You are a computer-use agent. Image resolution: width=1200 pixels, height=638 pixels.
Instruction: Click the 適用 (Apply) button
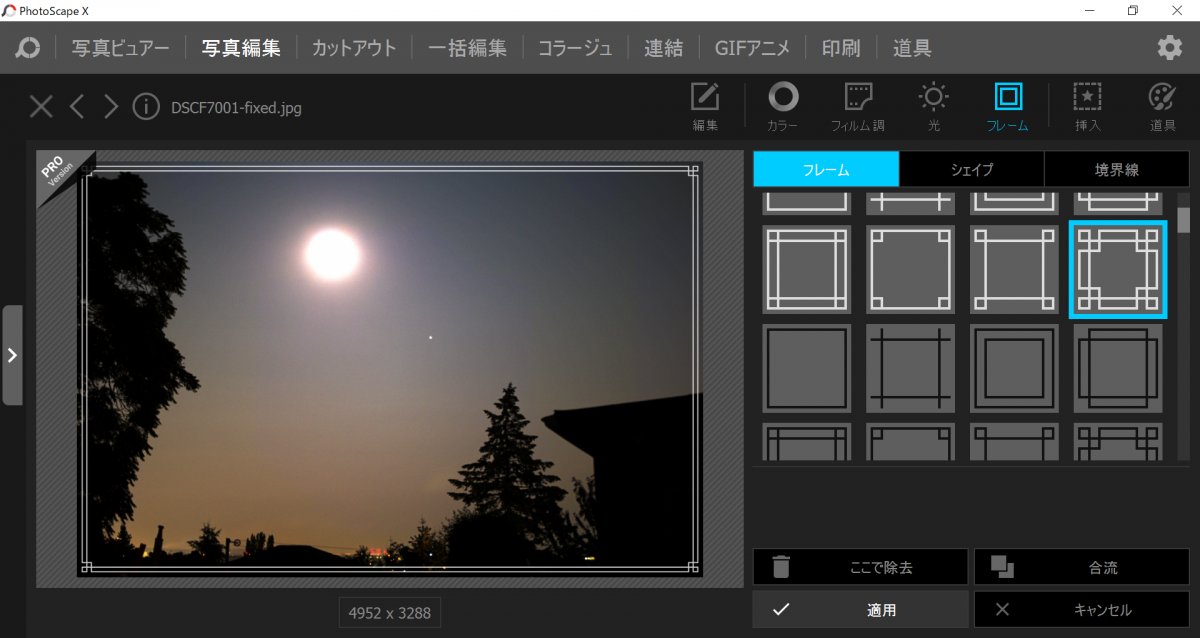click(860, 609)
